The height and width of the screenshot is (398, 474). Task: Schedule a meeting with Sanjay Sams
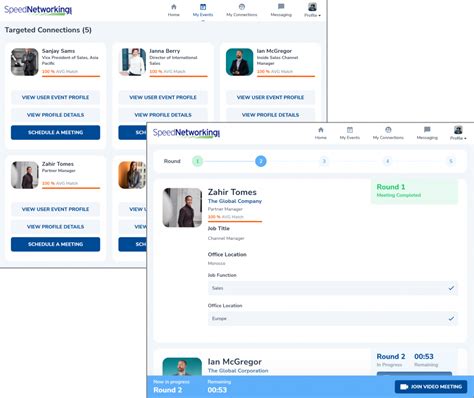pos(55,132)
